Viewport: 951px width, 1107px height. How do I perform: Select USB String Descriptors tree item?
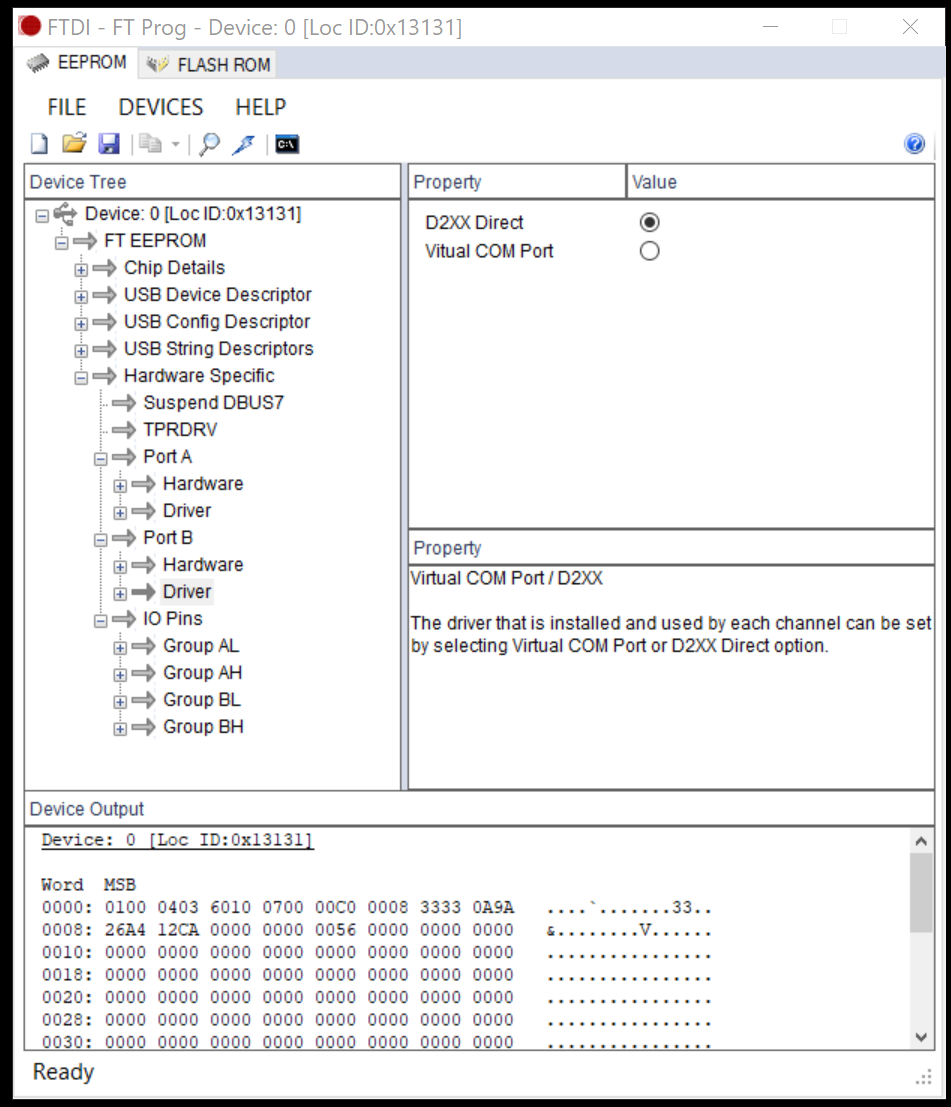(218, 348)
